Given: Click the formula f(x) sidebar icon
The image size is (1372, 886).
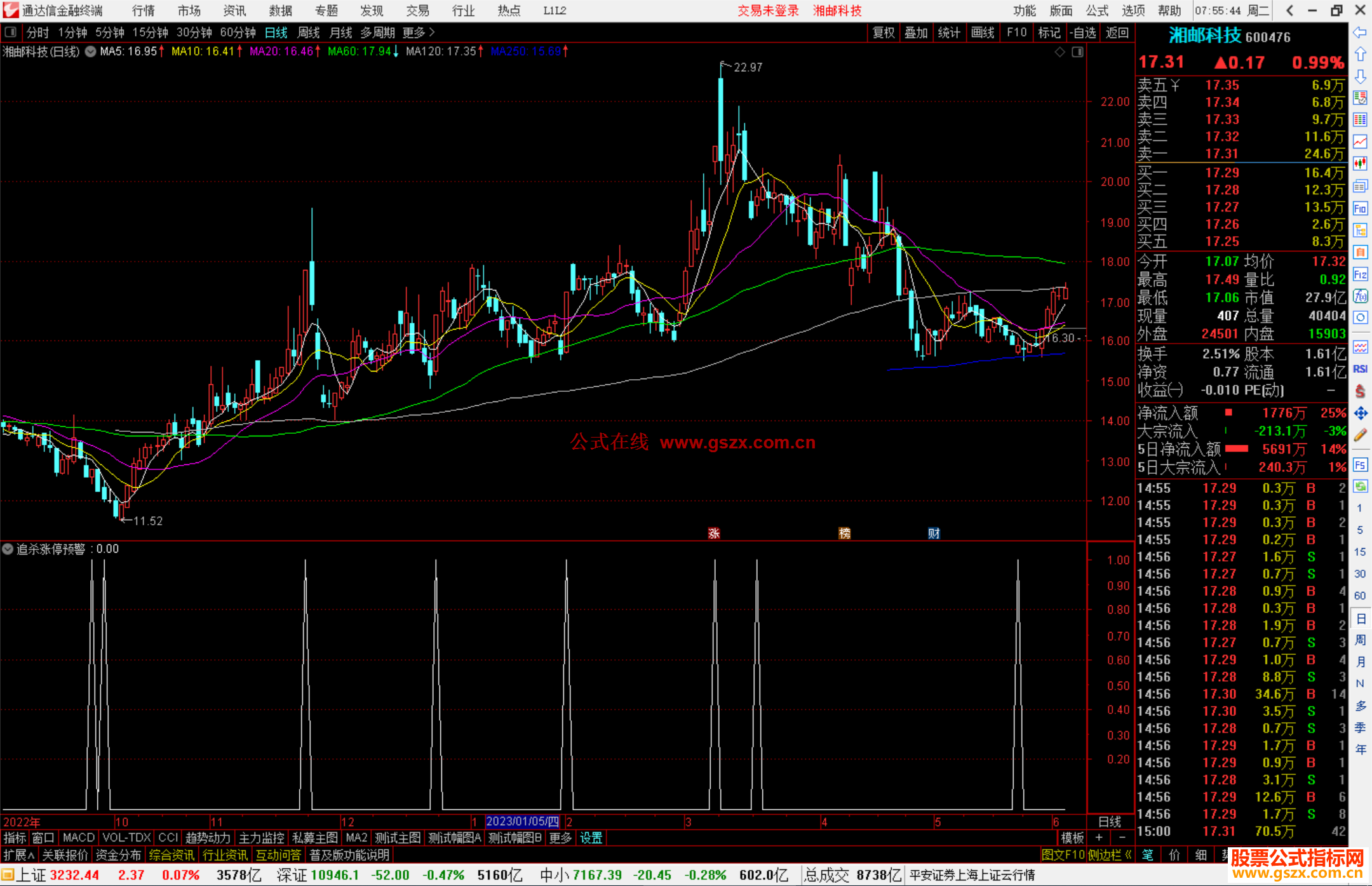Looking at the screenshot, I should point(1360,296).
